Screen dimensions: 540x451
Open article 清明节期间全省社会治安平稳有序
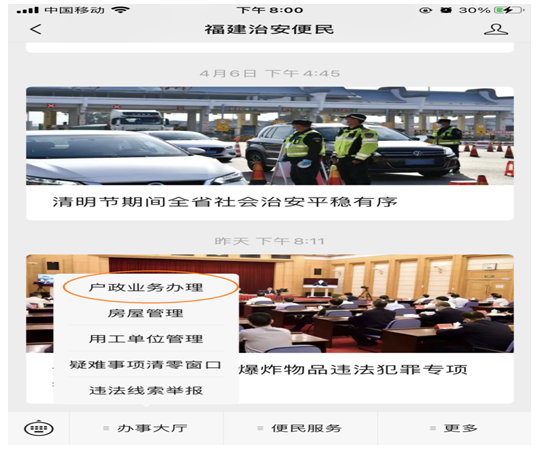225,202
